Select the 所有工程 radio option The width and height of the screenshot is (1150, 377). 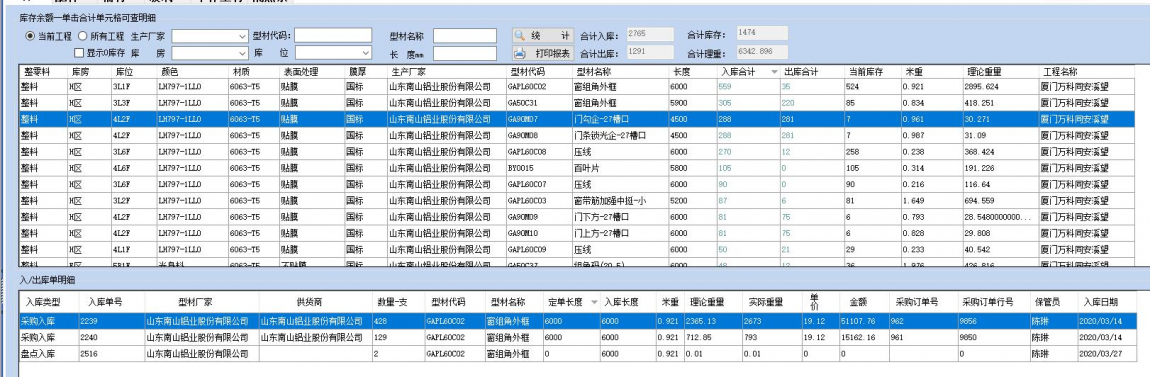pyautogui.click(x=82, y=36)
